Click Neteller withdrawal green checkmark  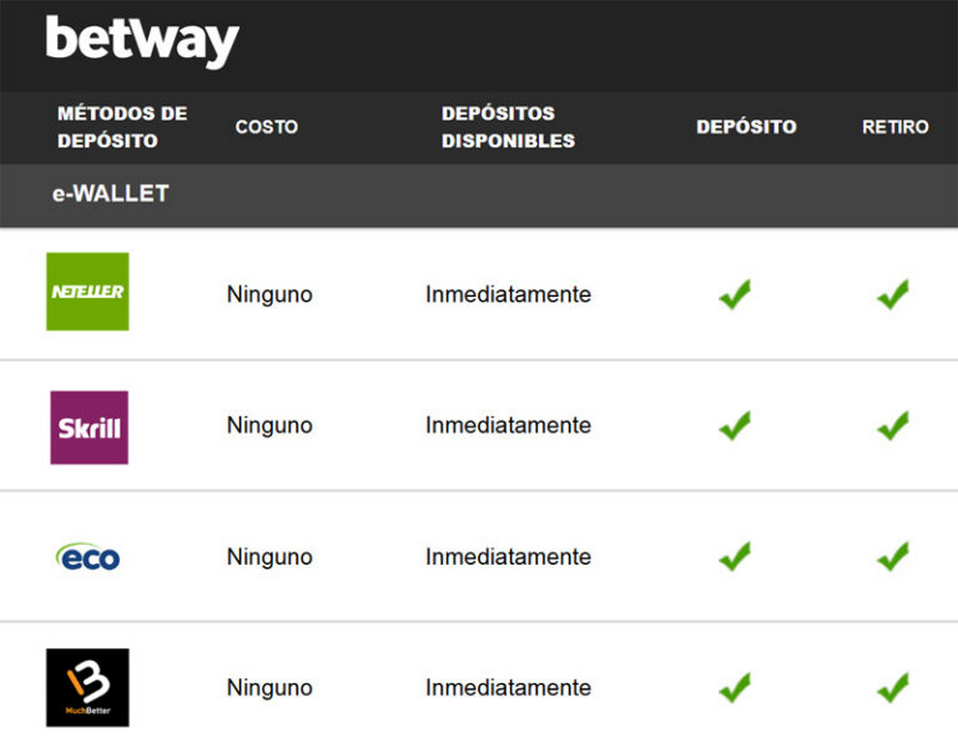point(892,295)
